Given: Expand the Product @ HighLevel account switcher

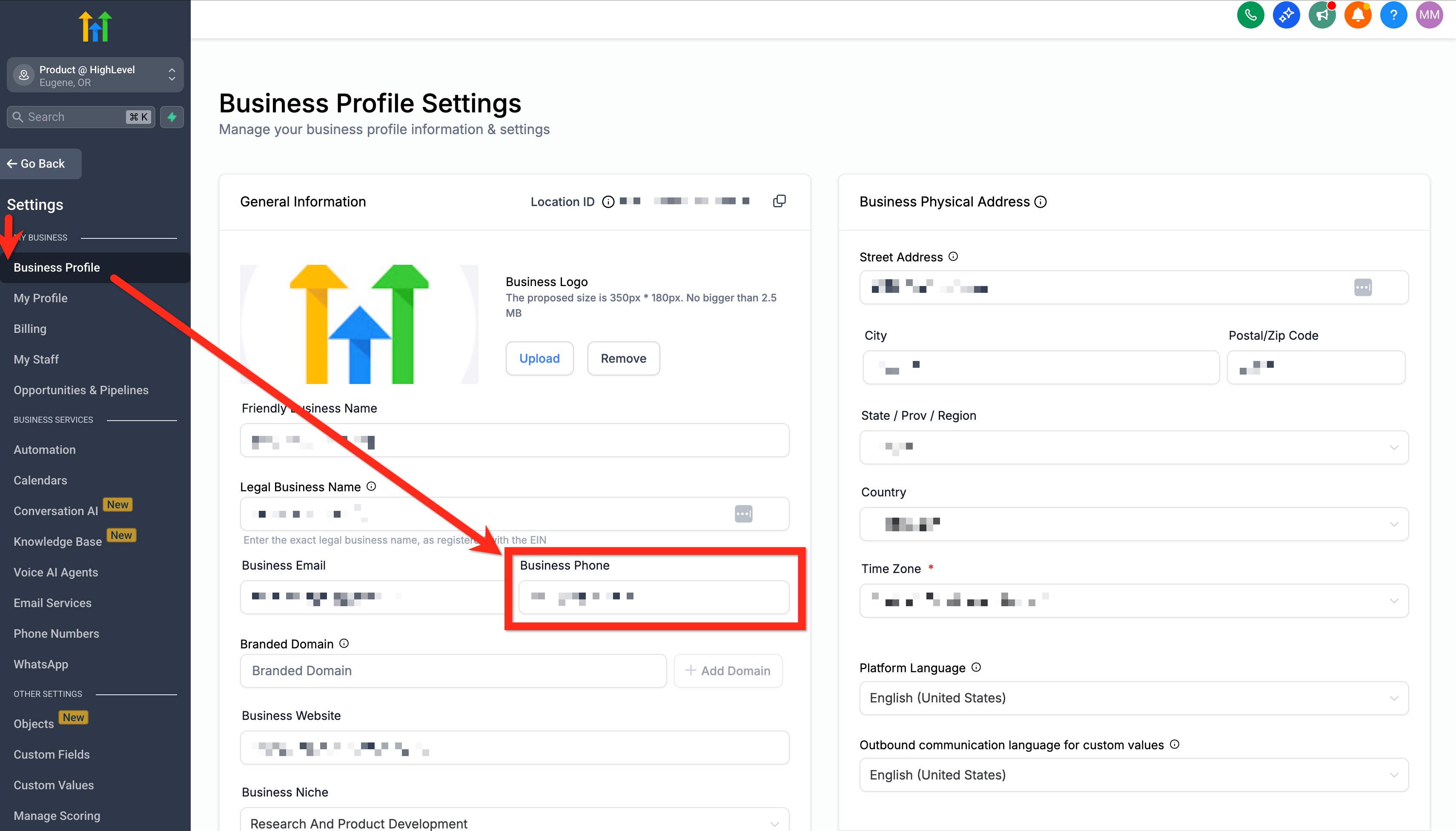Looking at the screenshot, I should 95,75.
